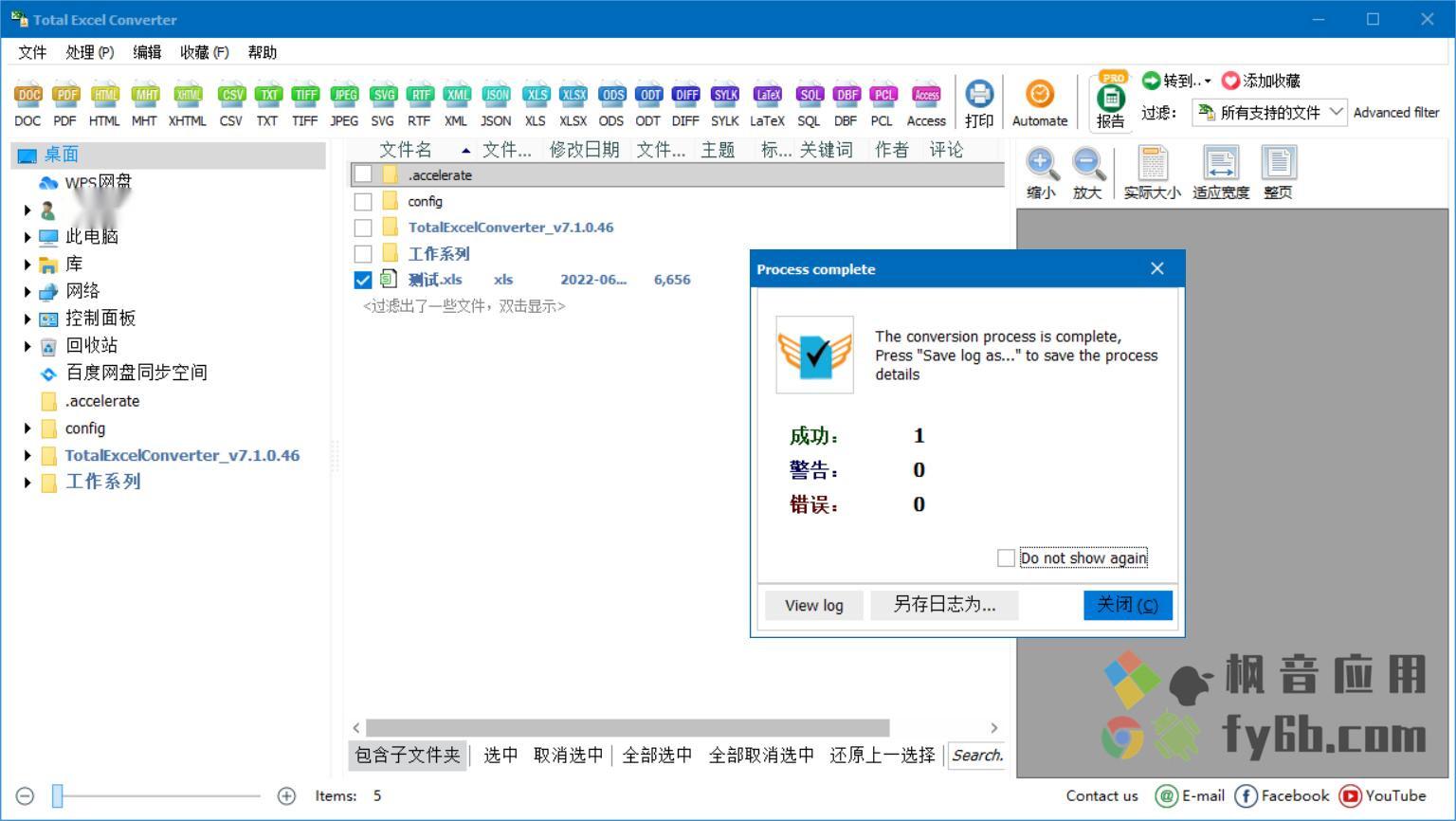Open the 处理 (P) menu
Image resolution: width=1456 pixels, height=821 pixels.
tap(90, 52)
